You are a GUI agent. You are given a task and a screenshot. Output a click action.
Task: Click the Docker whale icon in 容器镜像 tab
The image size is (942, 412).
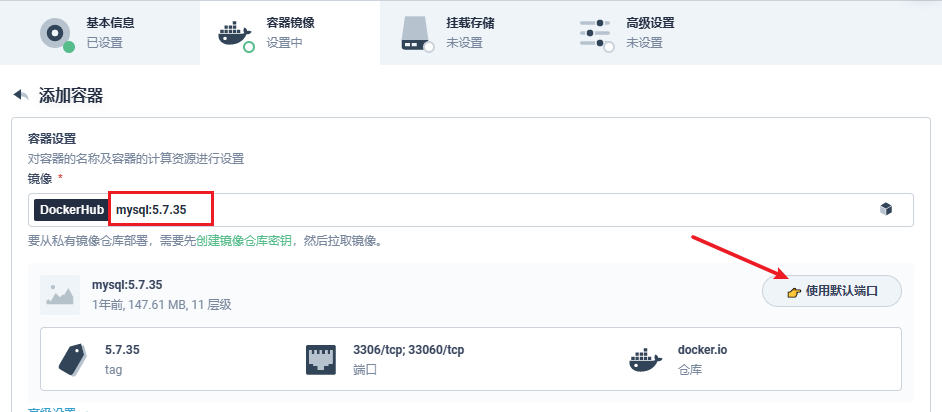point(234,33)
